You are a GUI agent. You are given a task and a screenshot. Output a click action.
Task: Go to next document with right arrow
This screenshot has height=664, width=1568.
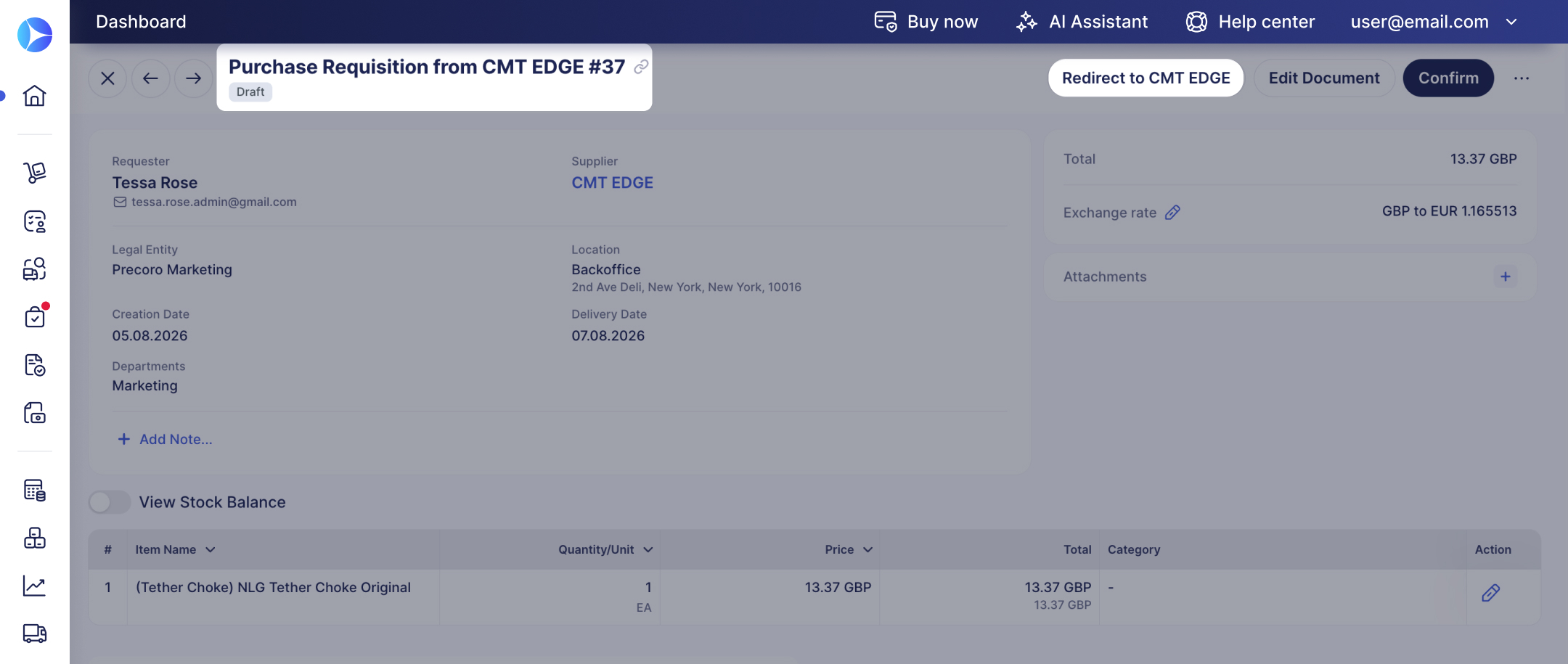[193, 78]
